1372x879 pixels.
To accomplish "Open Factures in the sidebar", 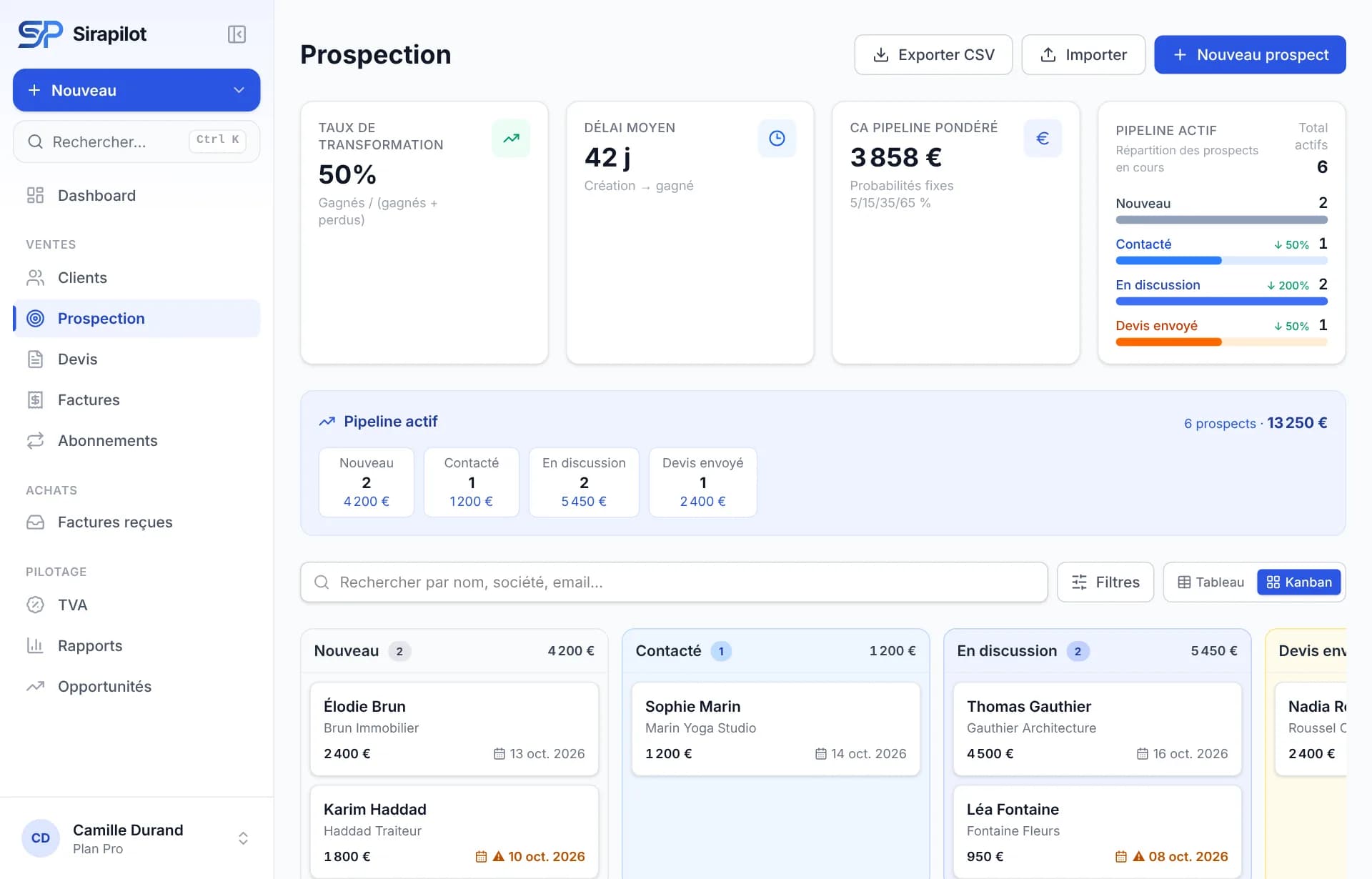I will click(136, 399).
